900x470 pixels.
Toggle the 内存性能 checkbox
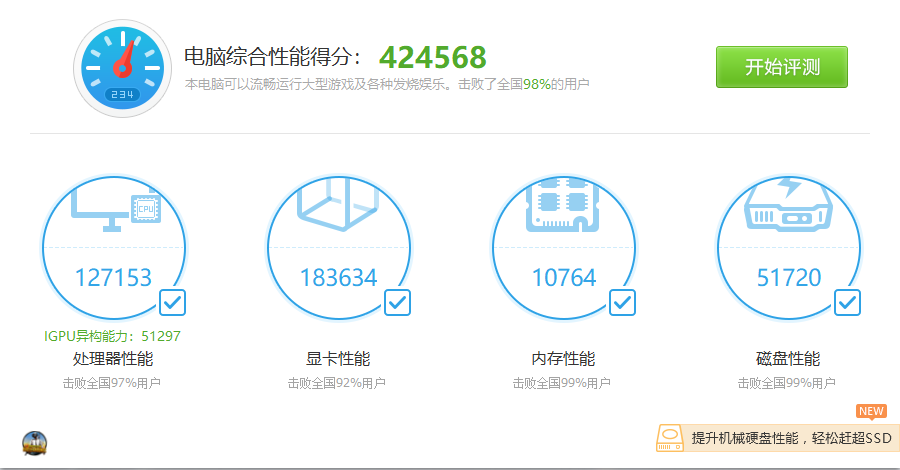(622, 302)
